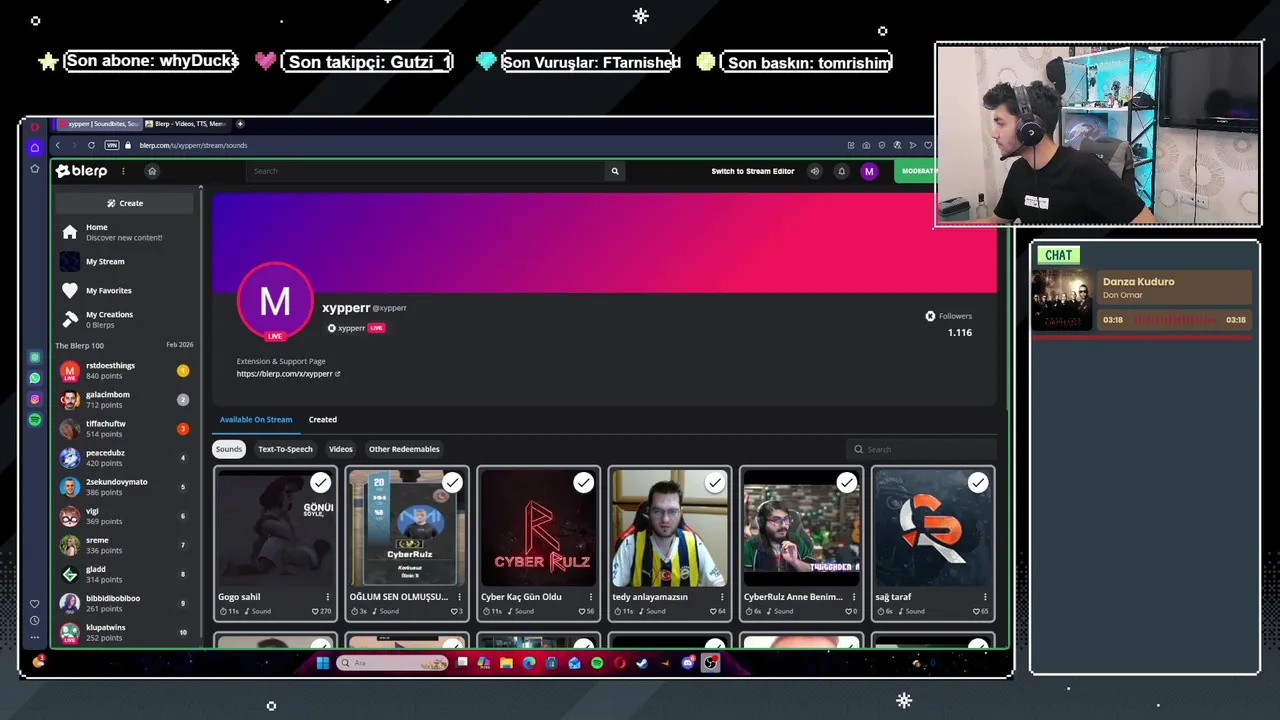Screen dimensions: 1280x720
Task: Toggle the VPN badge in address bar
Action: click(112, 145)
